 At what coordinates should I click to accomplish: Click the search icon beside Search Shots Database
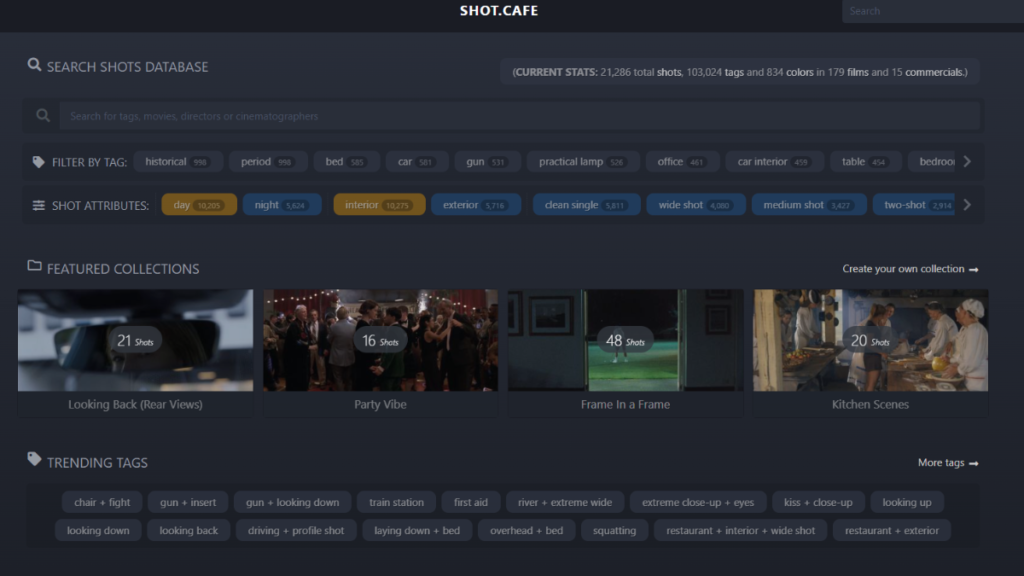34,66
